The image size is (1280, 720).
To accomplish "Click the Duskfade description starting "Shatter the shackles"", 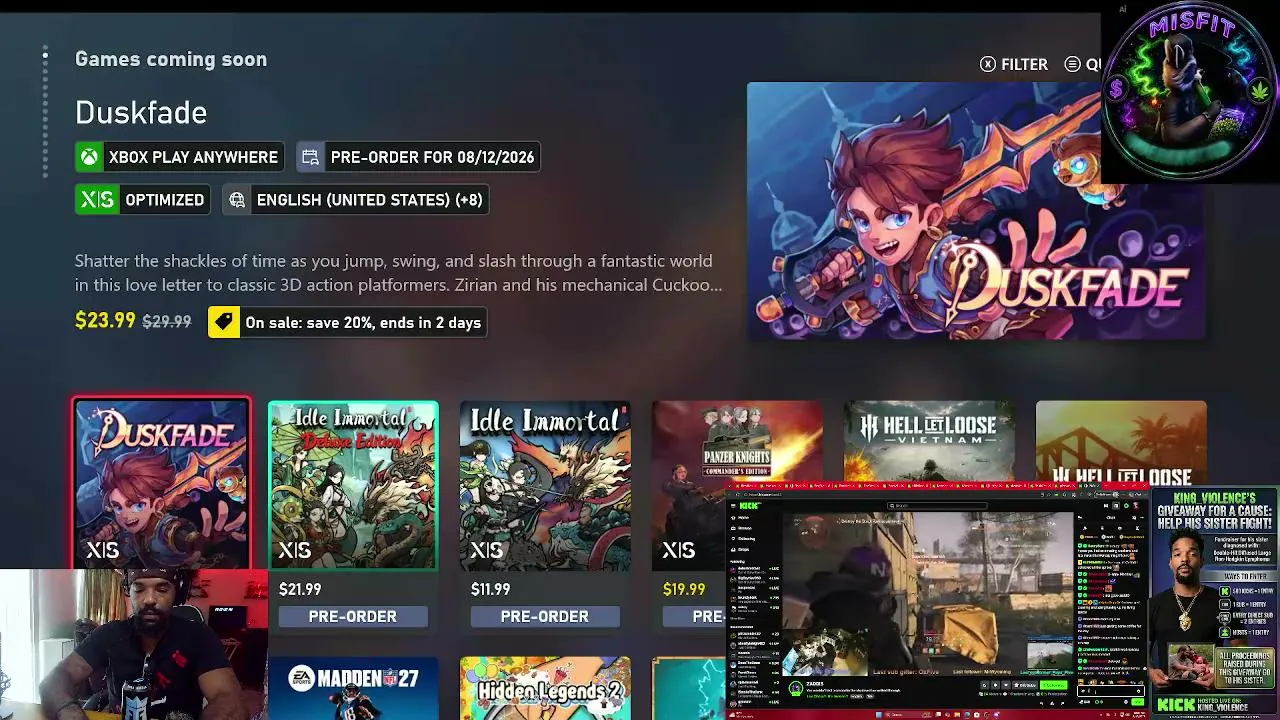I will (x=398, y=273).
